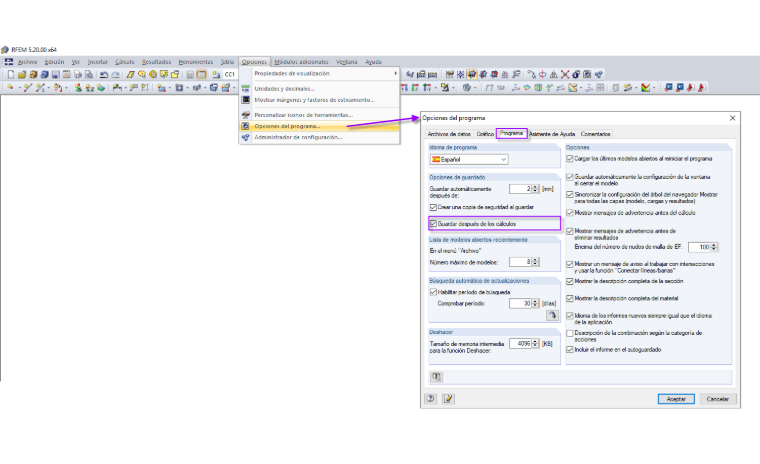Viewport: 760px width, 464px height.
Task: Toggle 'Incluir el informe en el autoguardado'
Action: coord(570,350)
